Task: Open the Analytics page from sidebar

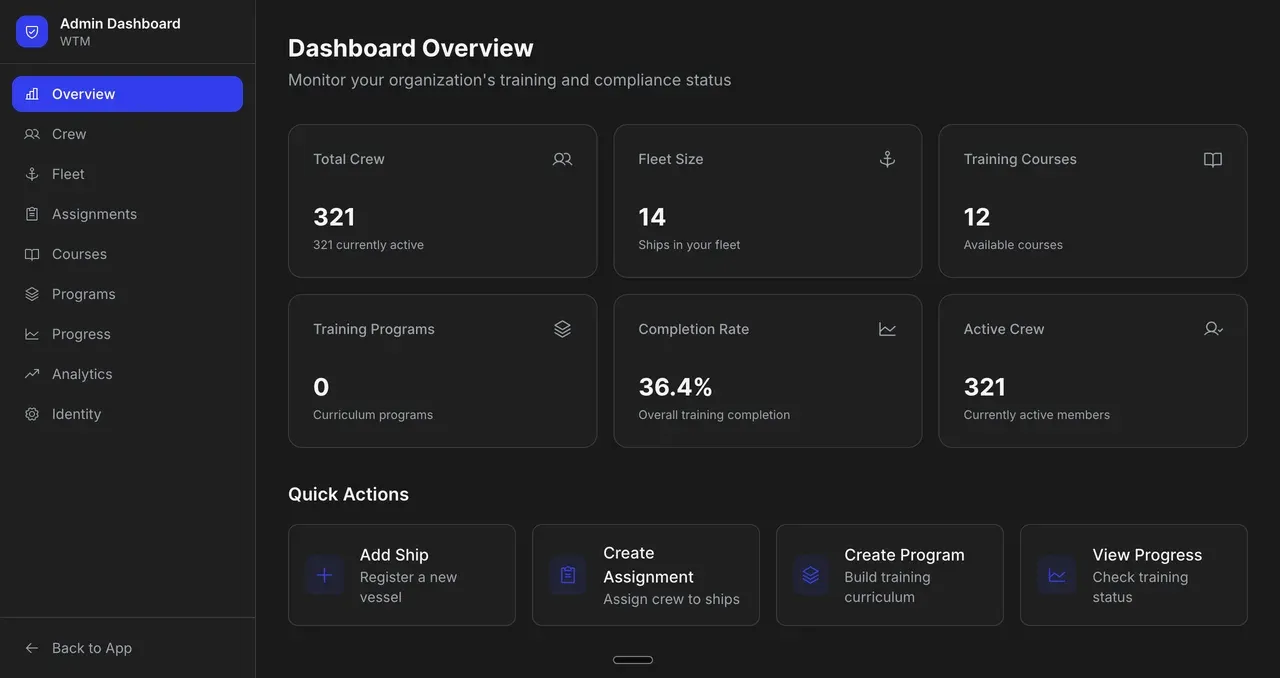Action: pyautogui.click(x=82, y=374)
